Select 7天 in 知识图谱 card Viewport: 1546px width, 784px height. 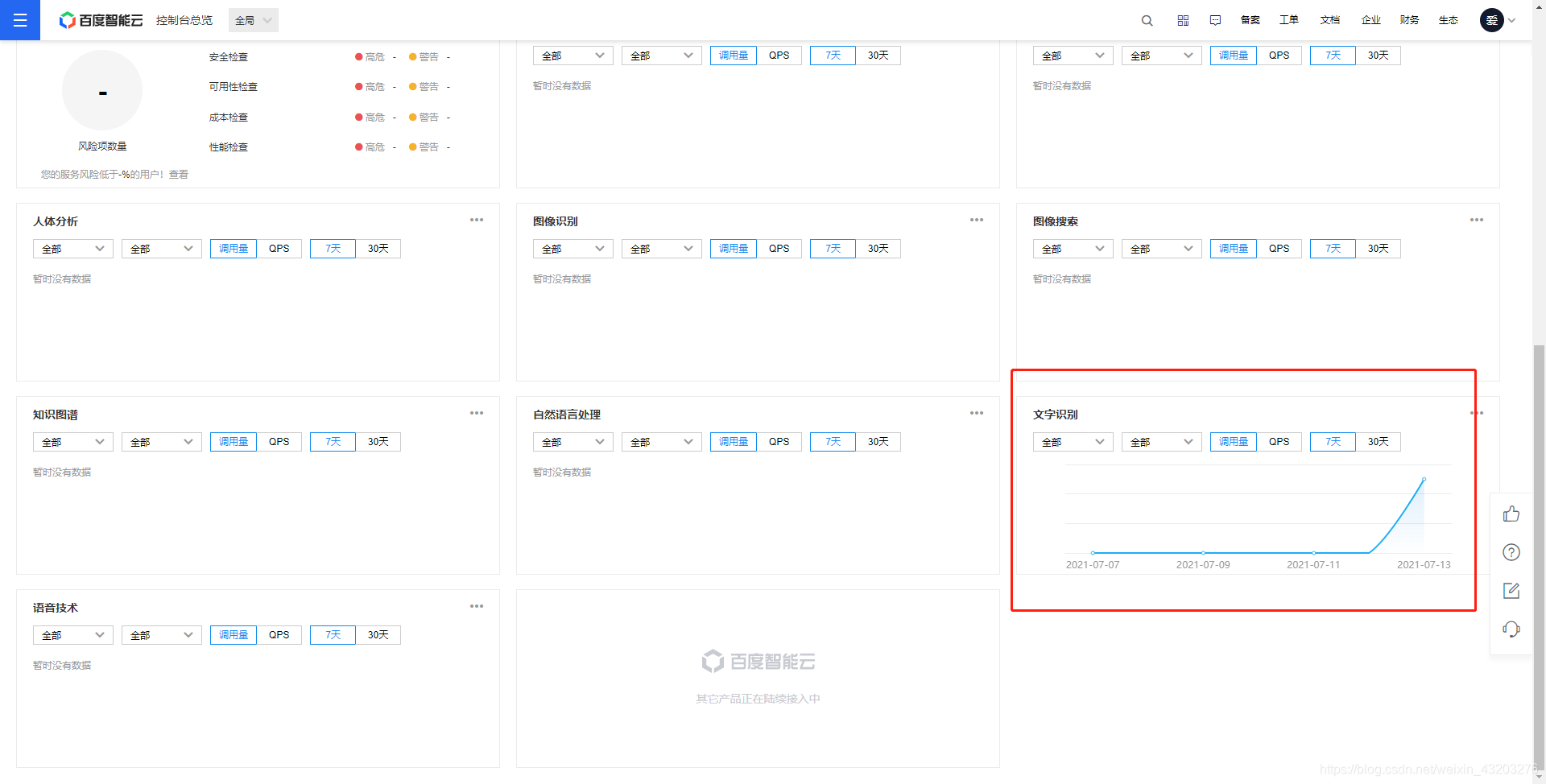(333, 442)
